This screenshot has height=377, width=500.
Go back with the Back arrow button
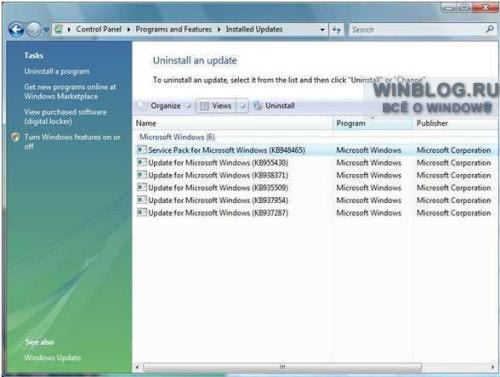[16, 30]
